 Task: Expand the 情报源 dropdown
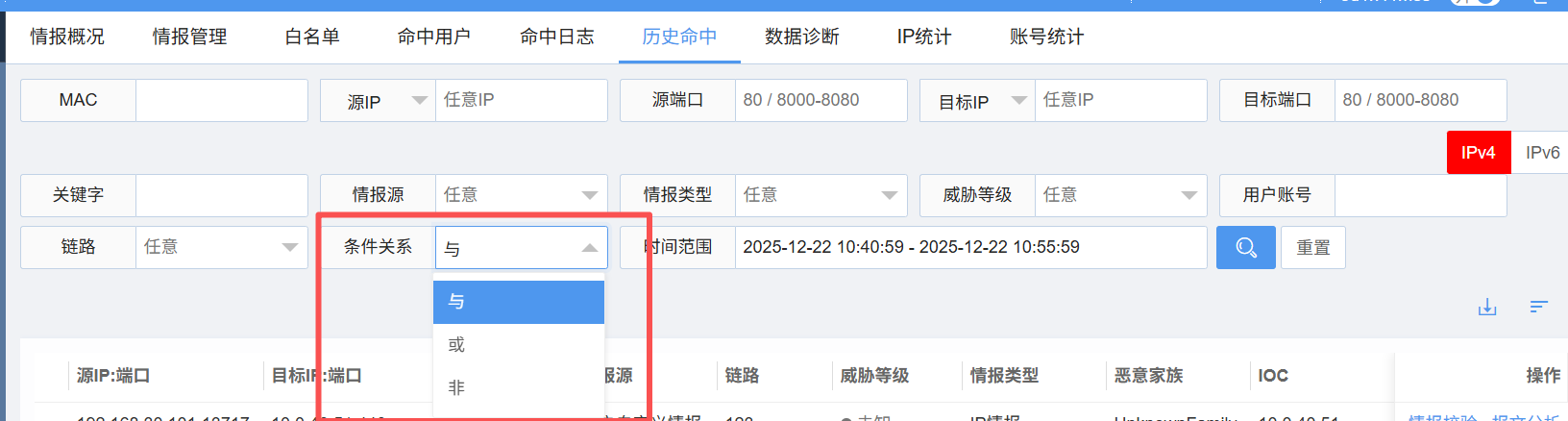coord(521,195)
